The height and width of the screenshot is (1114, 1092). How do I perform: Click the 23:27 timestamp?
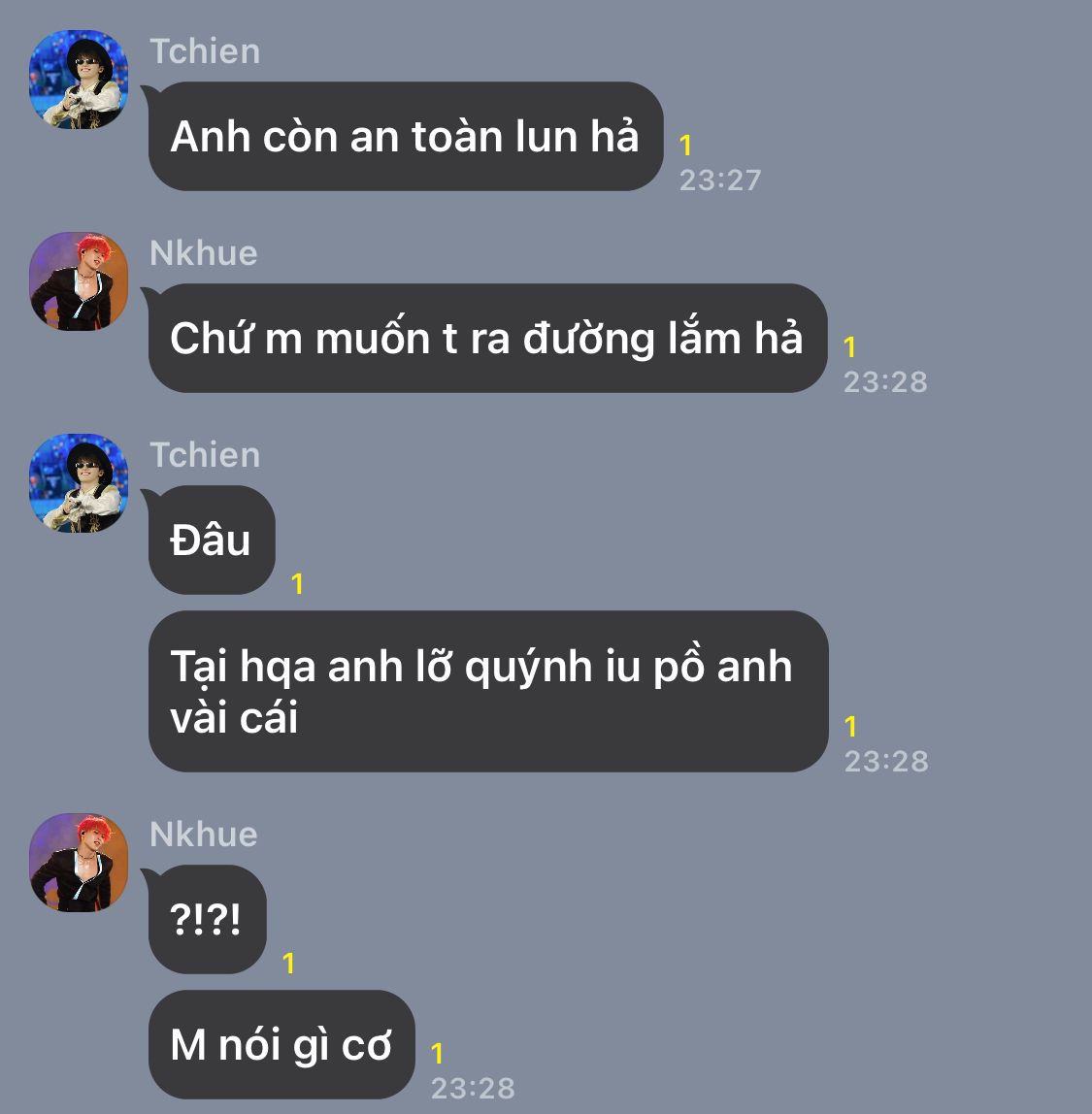pos(719,180)
